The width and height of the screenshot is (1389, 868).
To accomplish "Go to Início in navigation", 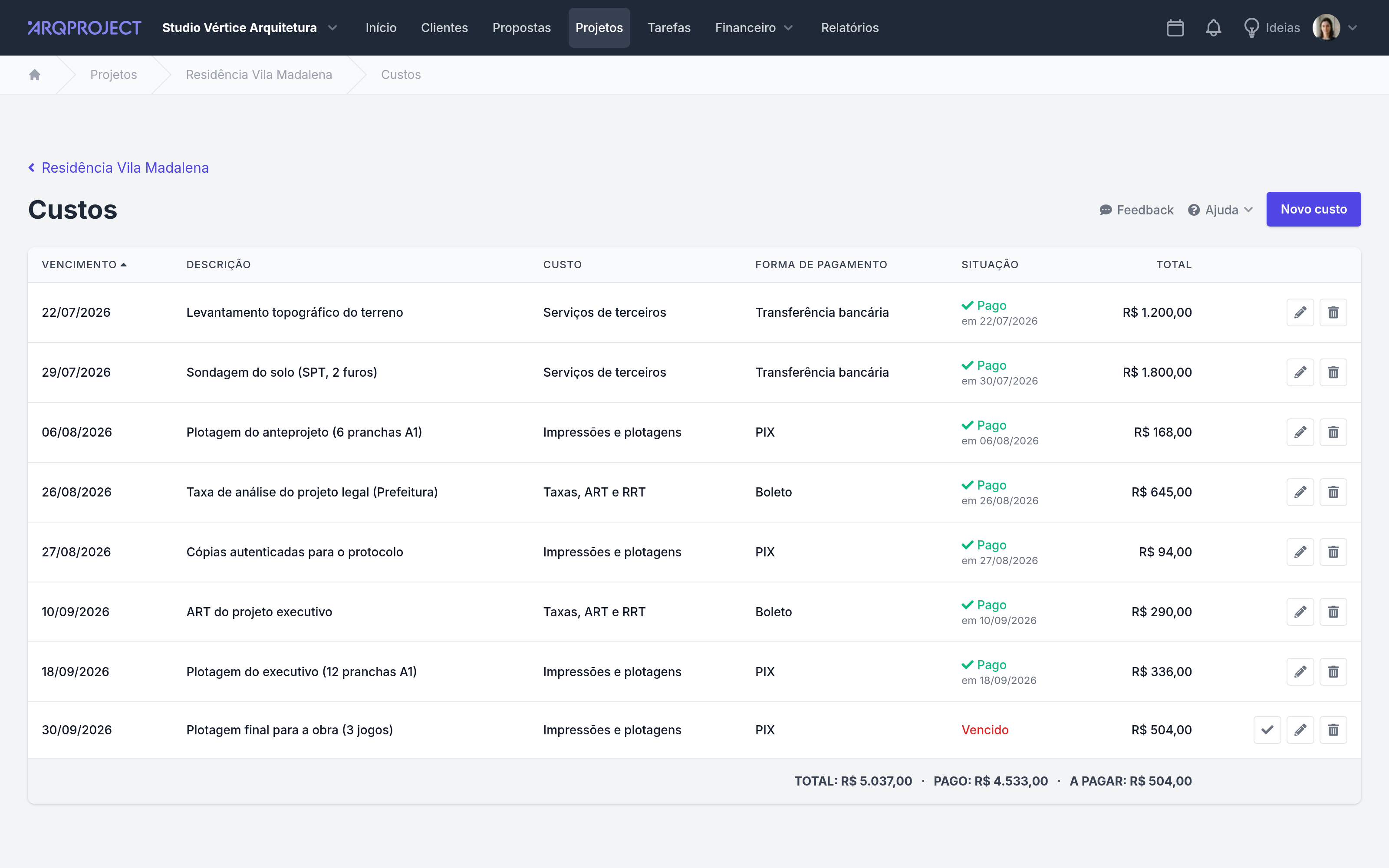I will [381, 27].
